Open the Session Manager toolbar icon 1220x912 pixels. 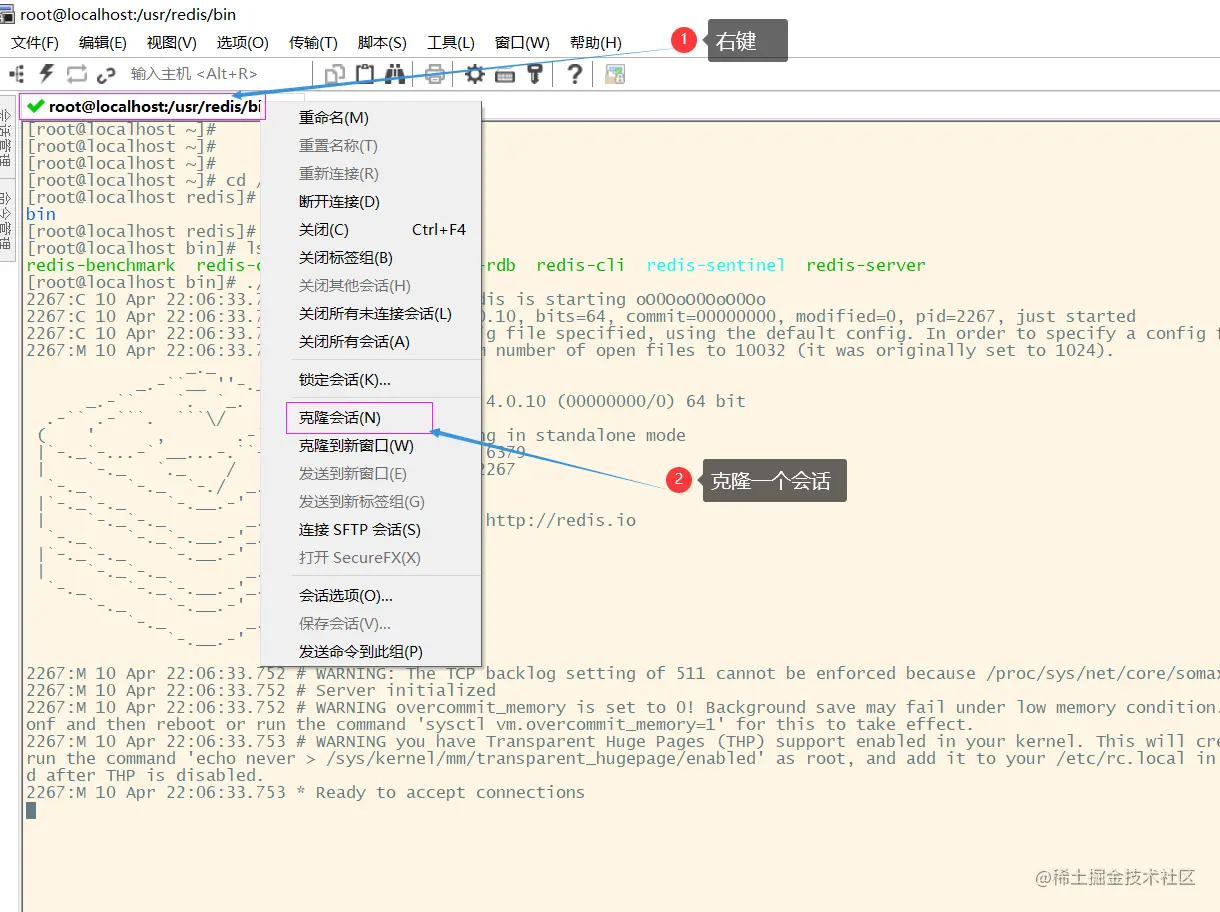[x=17, y=73]
